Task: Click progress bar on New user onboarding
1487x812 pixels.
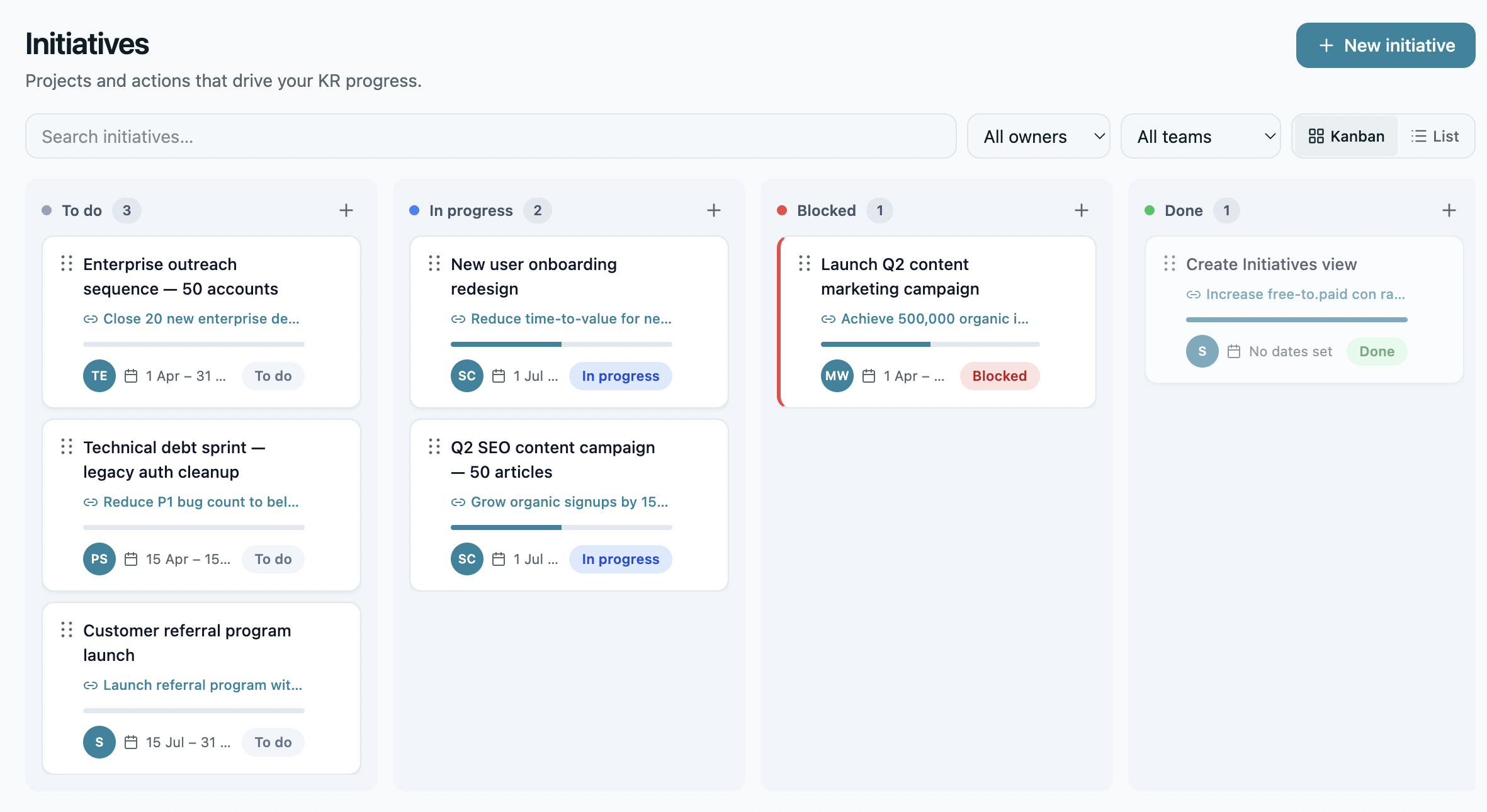Action: pos(562,344)
